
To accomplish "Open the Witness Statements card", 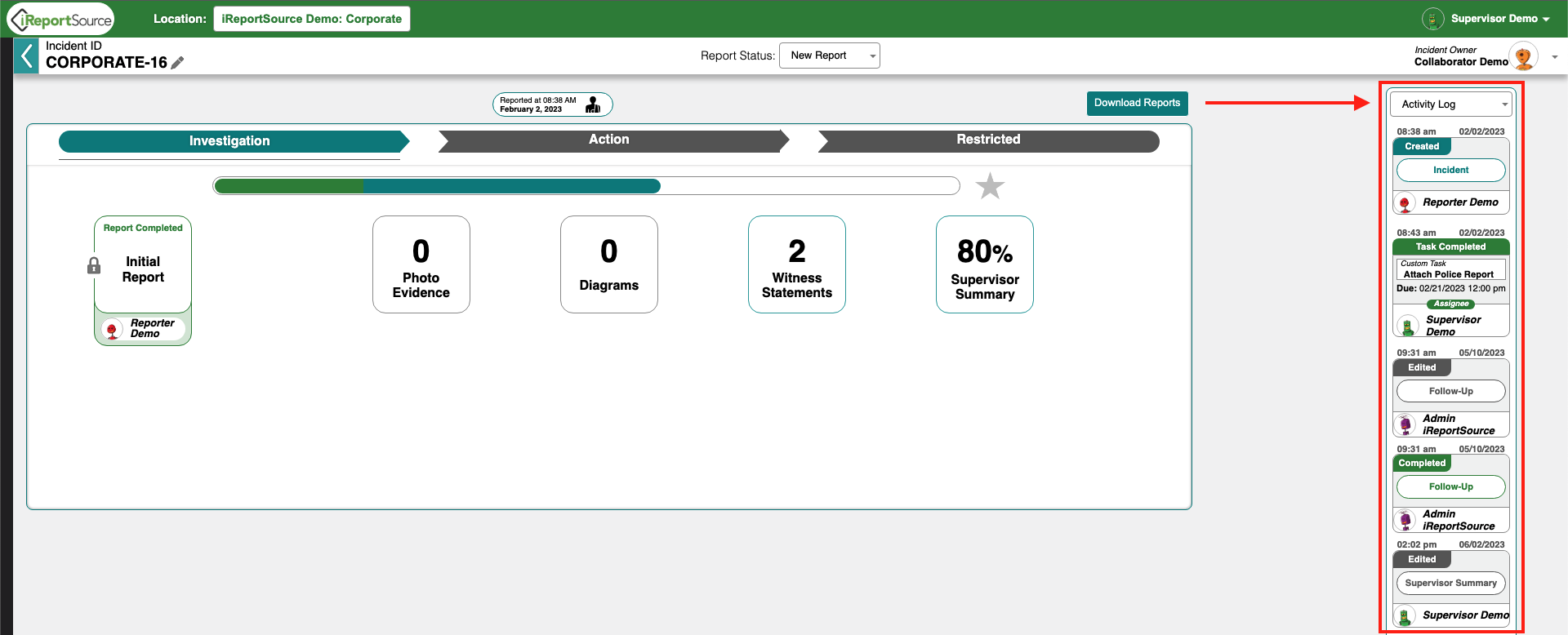I will coord(797,264).
